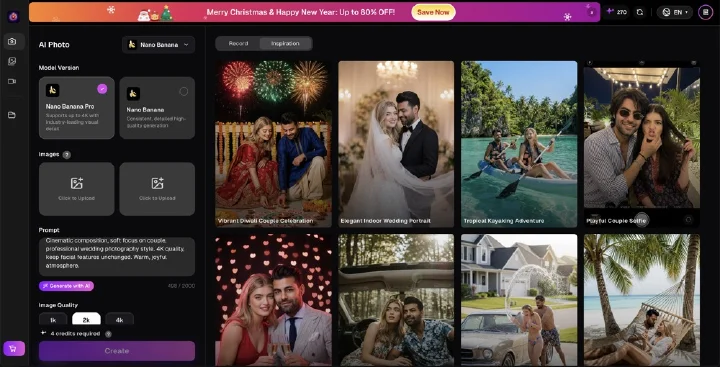Click the upload image icon in second slot
Screen dimensions: 720x367
(158, 183)
